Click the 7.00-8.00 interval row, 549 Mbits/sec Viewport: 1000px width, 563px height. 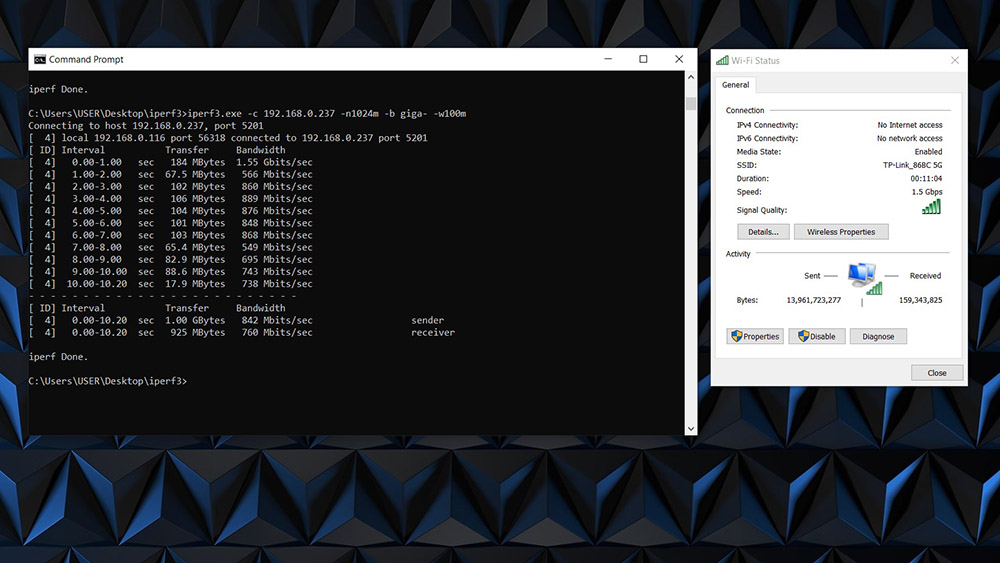tap(170, 247)
